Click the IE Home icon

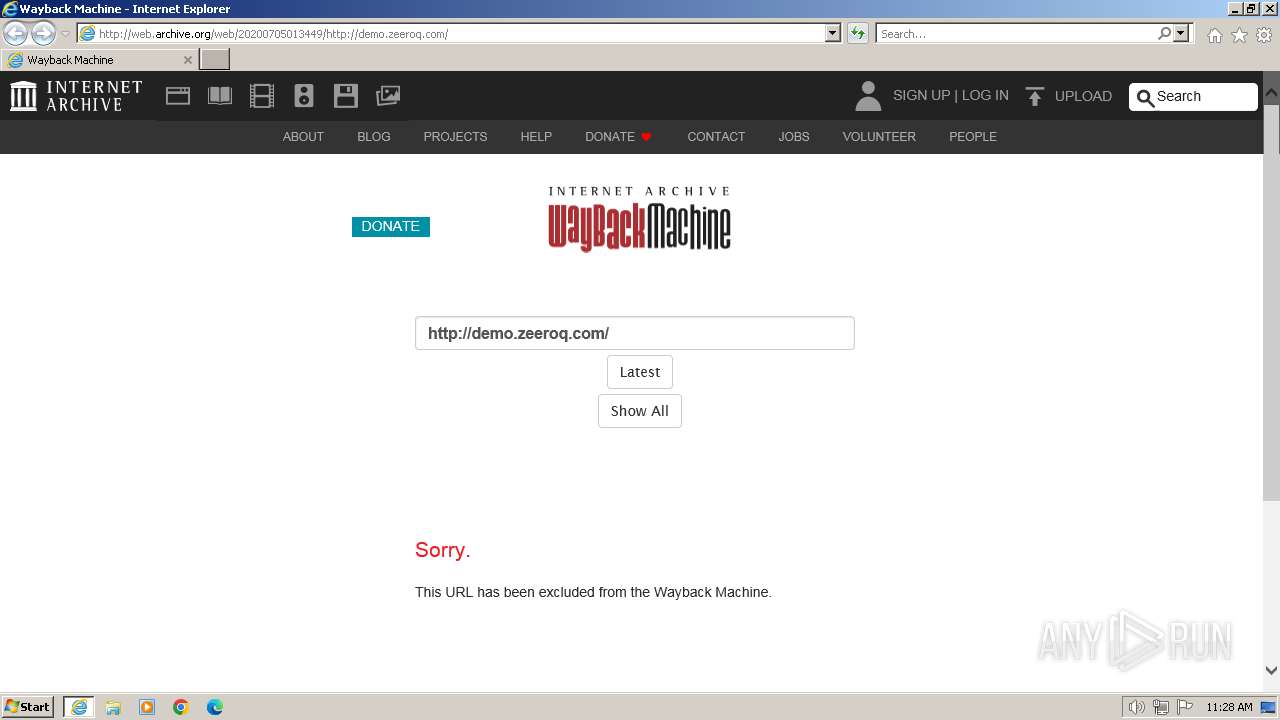(x=1214, y=35)
